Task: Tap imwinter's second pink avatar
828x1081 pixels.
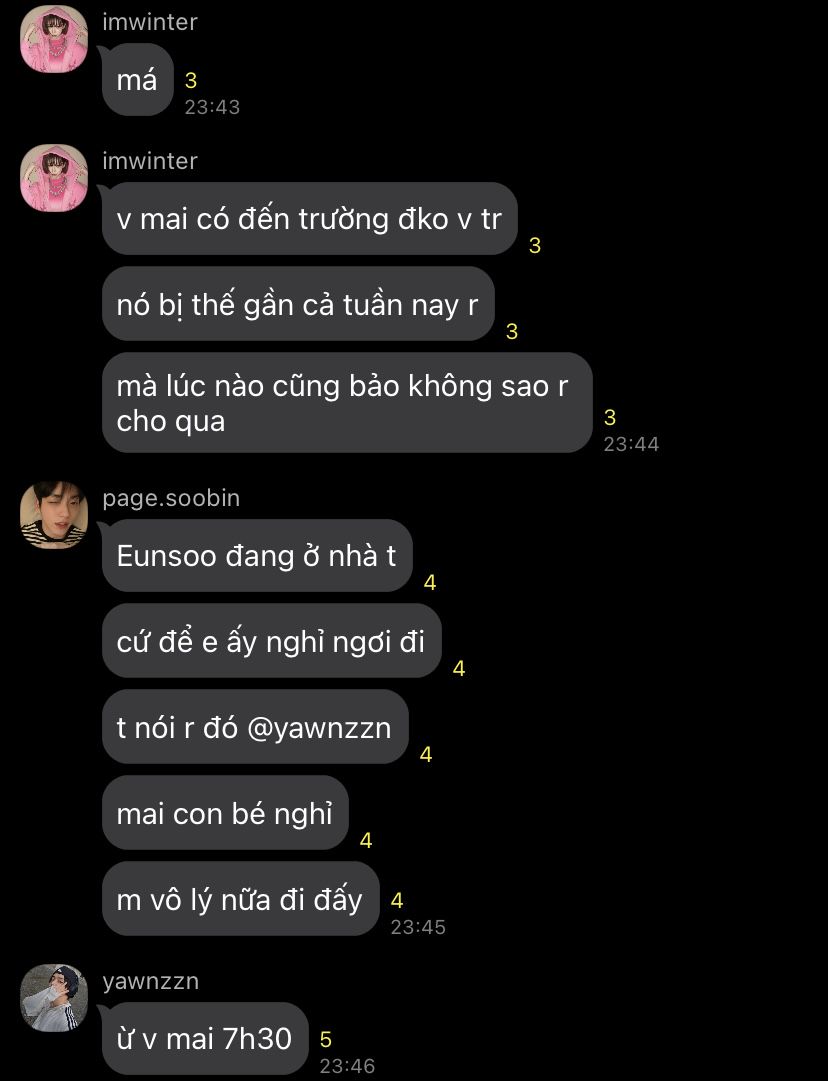Action: click(x=54, y=178)
